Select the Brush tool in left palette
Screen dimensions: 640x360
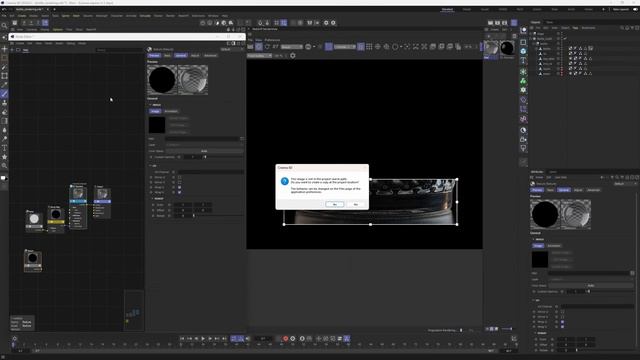pyautogui.click(x=4, y=94)
